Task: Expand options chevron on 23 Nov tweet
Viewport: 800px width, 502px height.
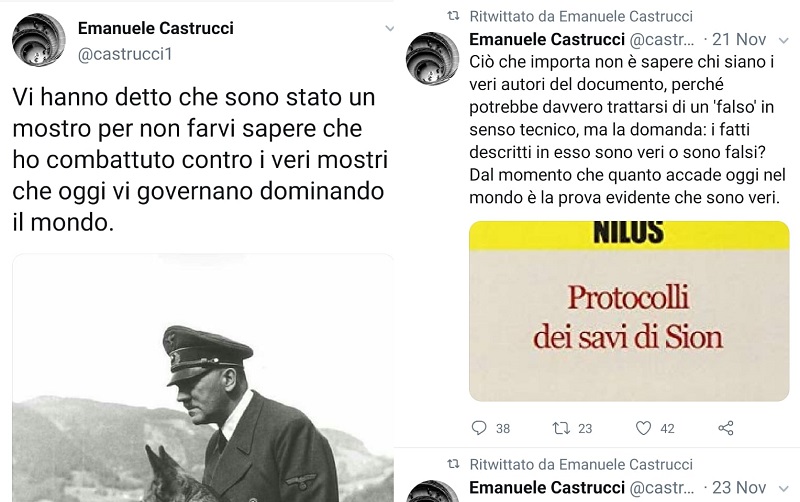Action: point(783,488)
